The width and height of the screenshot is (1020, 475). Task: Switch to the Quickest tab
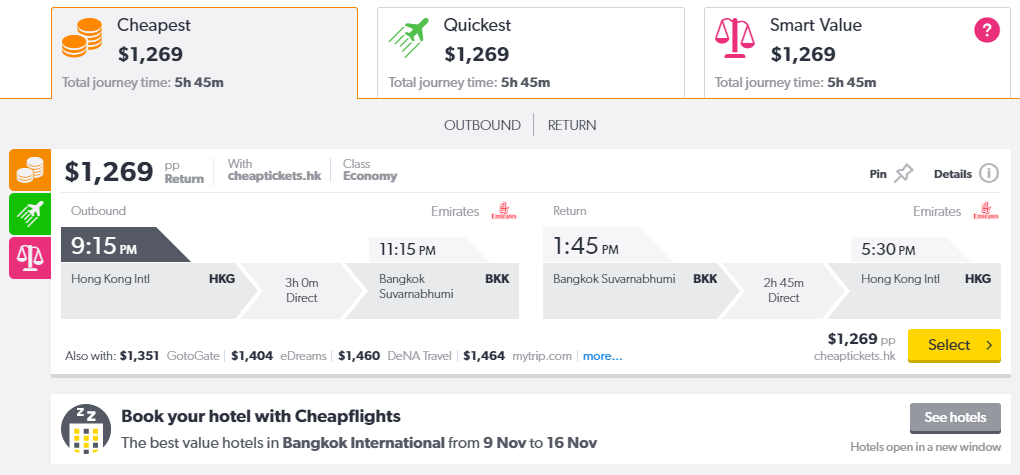(x=531, y=53)
